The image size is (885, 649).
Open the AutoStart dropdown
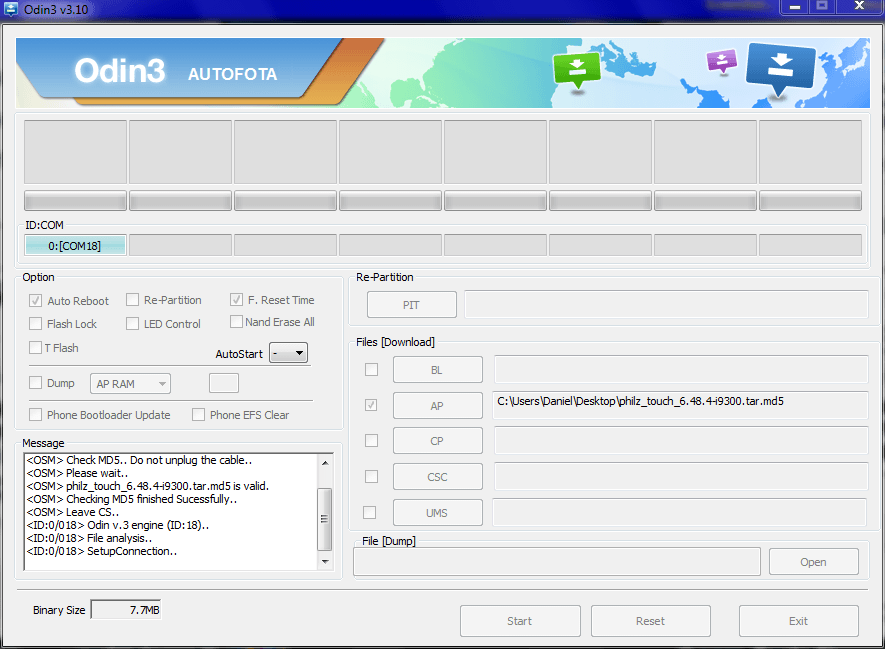coord(288,353)
